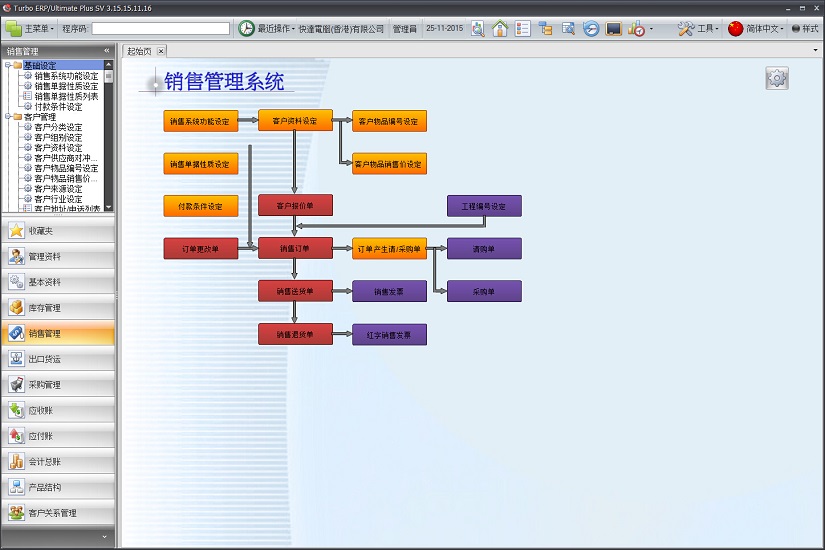Screen dimensions: 825x550
Task: Click the 销售订单 flowchart box
Action: [295, 248]
